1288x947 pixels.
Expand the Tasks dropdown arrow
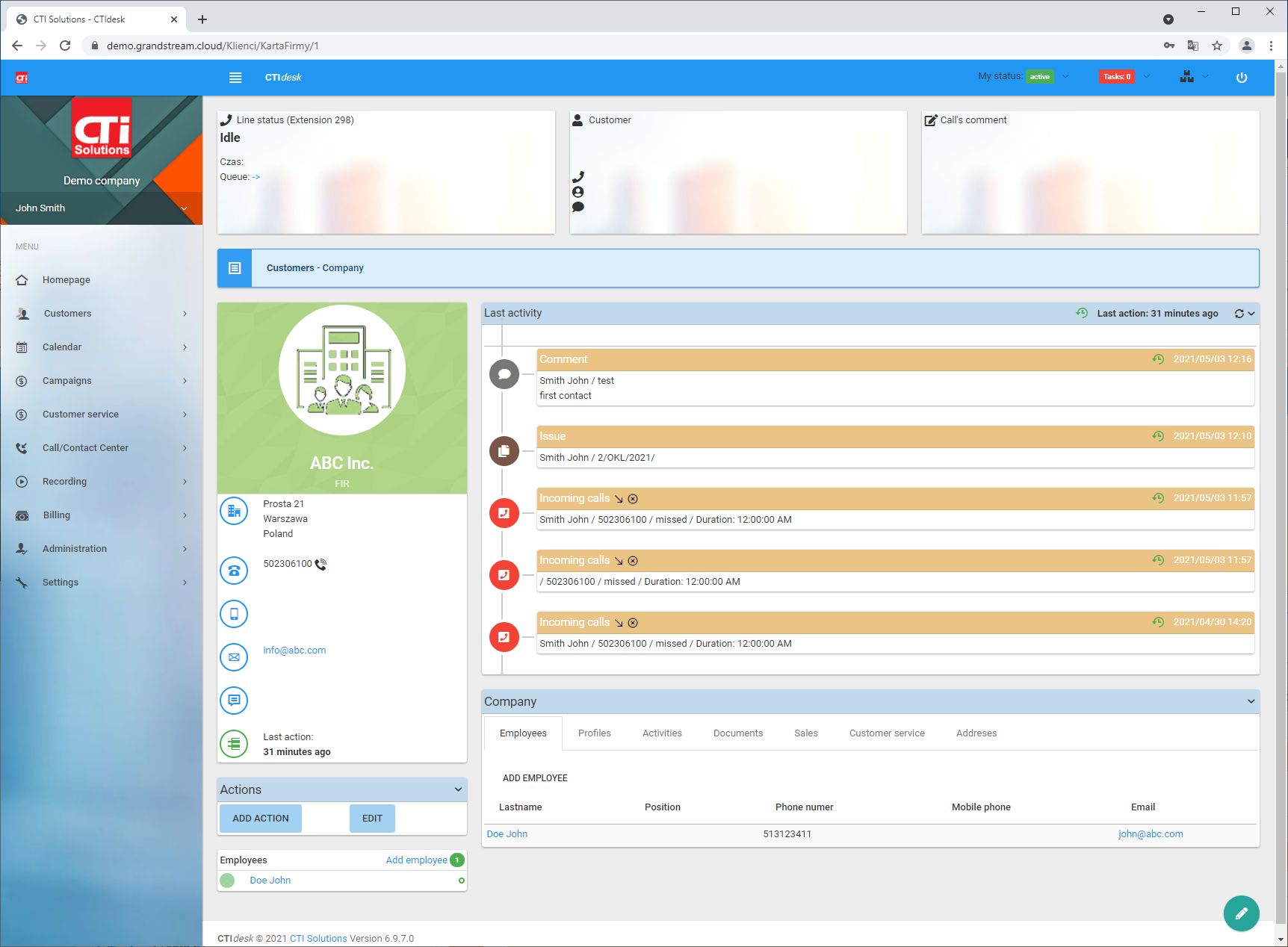coord(1147,76)
